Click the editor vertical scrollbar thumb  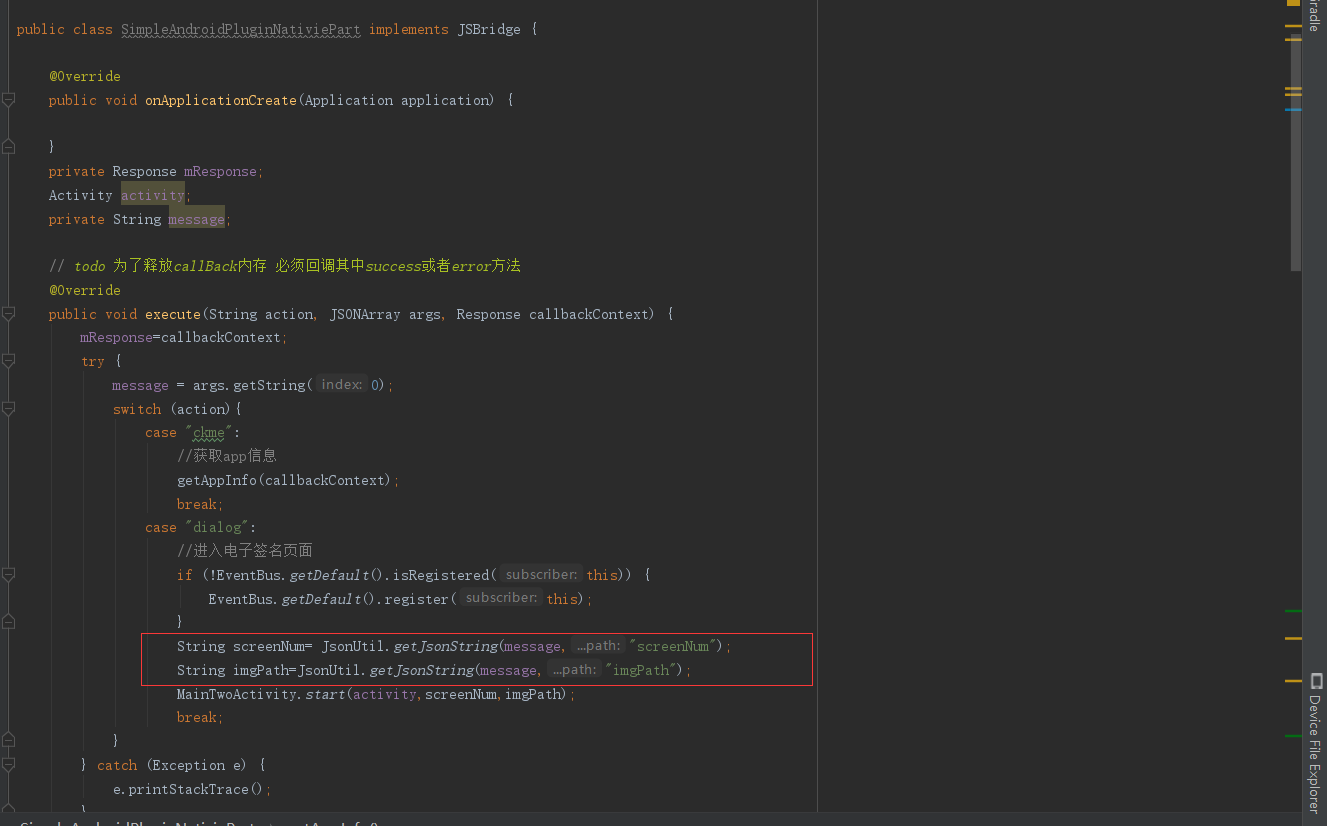click(x=1296, y=152)
